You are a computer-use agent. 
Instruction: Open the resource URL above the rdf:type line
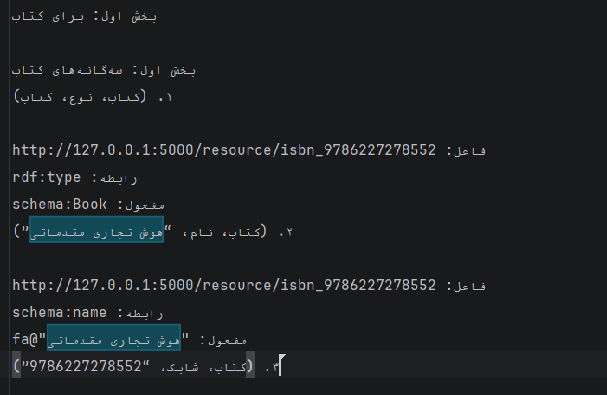coord(224,150)
